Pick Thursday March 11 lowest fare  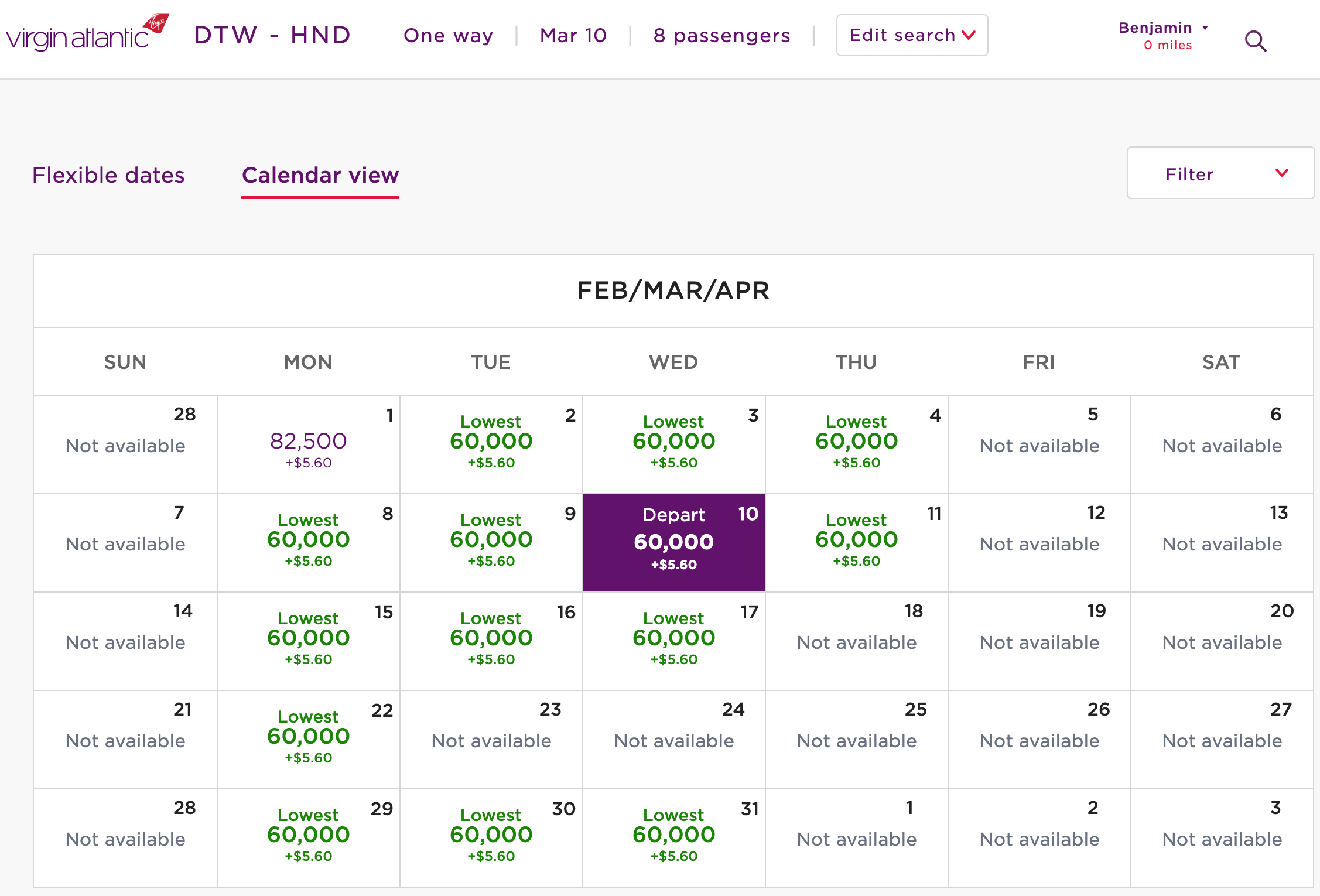click(x=856, y=542)
